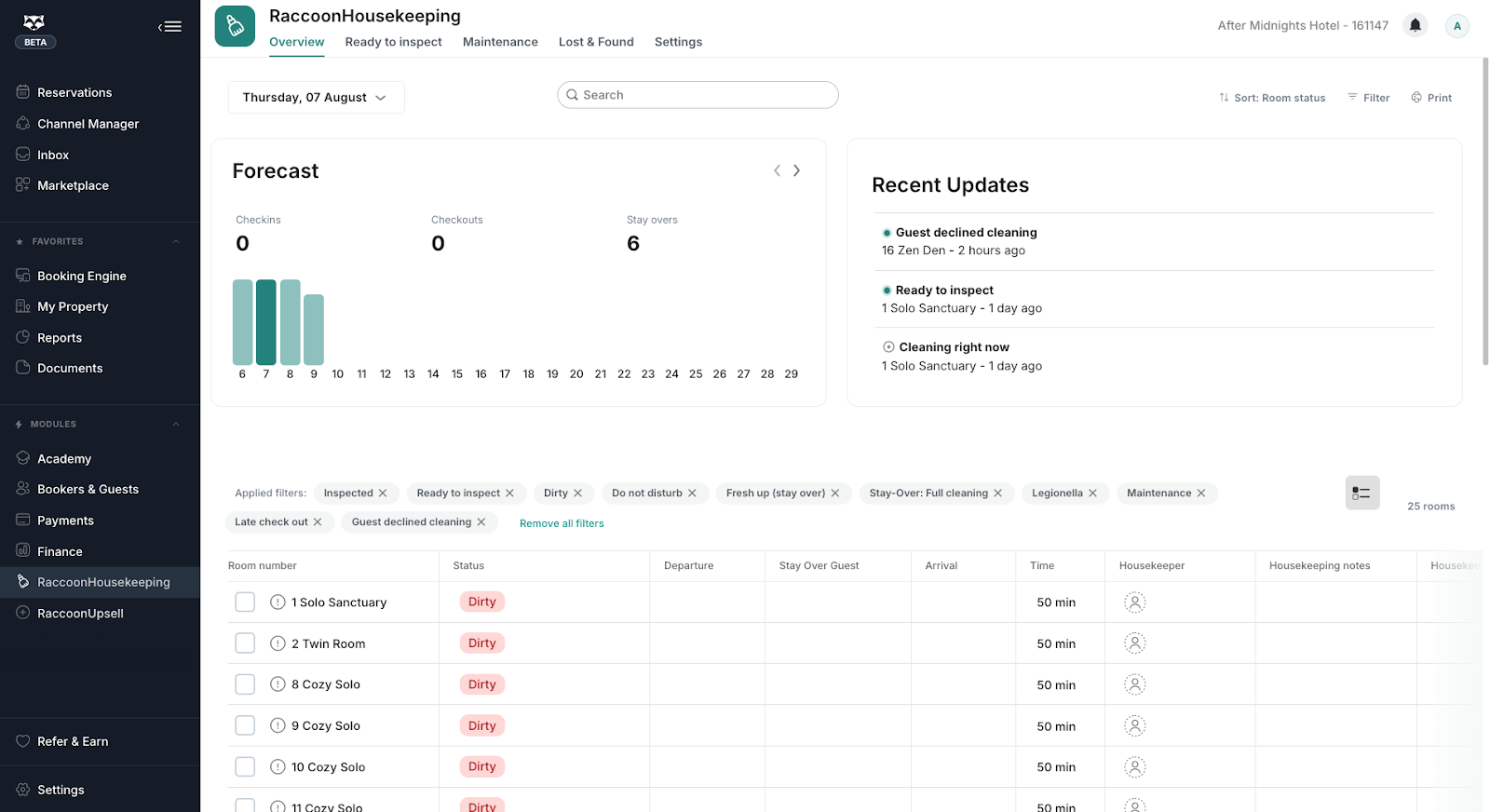Remove Do not disturb filter

tap(692, 494)
